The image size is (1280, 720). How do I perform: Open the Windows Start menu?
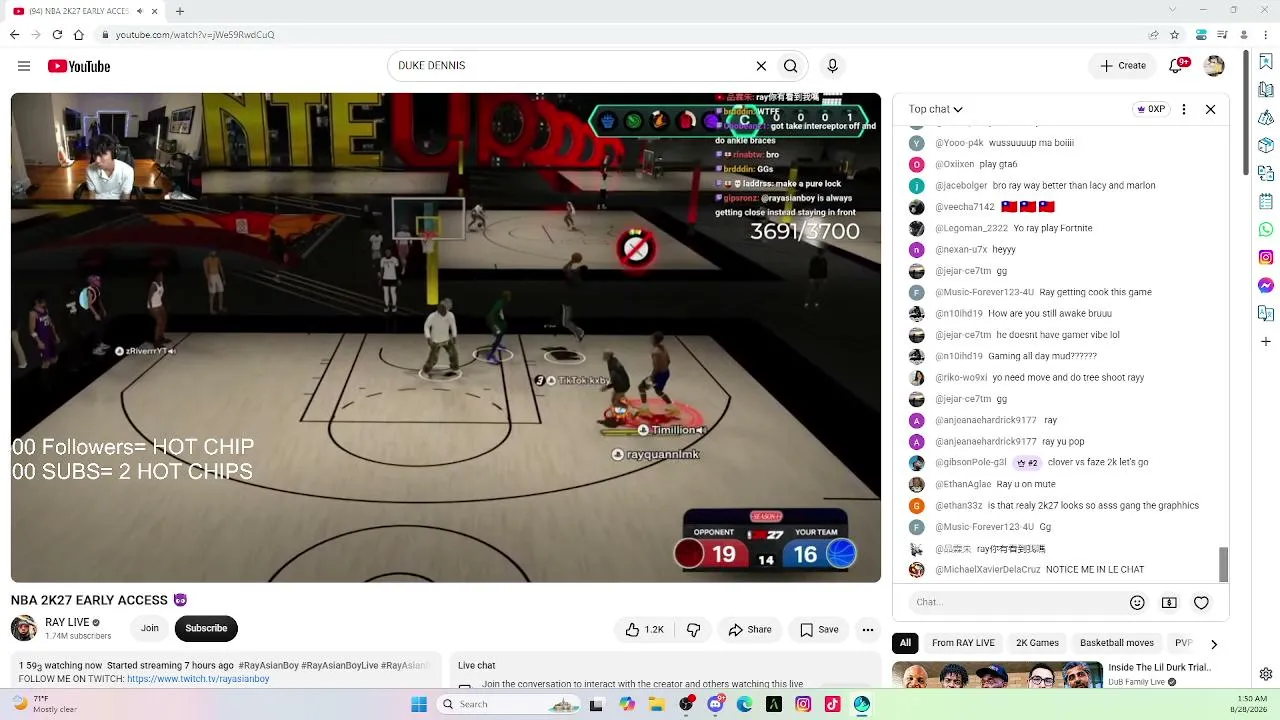419,704
